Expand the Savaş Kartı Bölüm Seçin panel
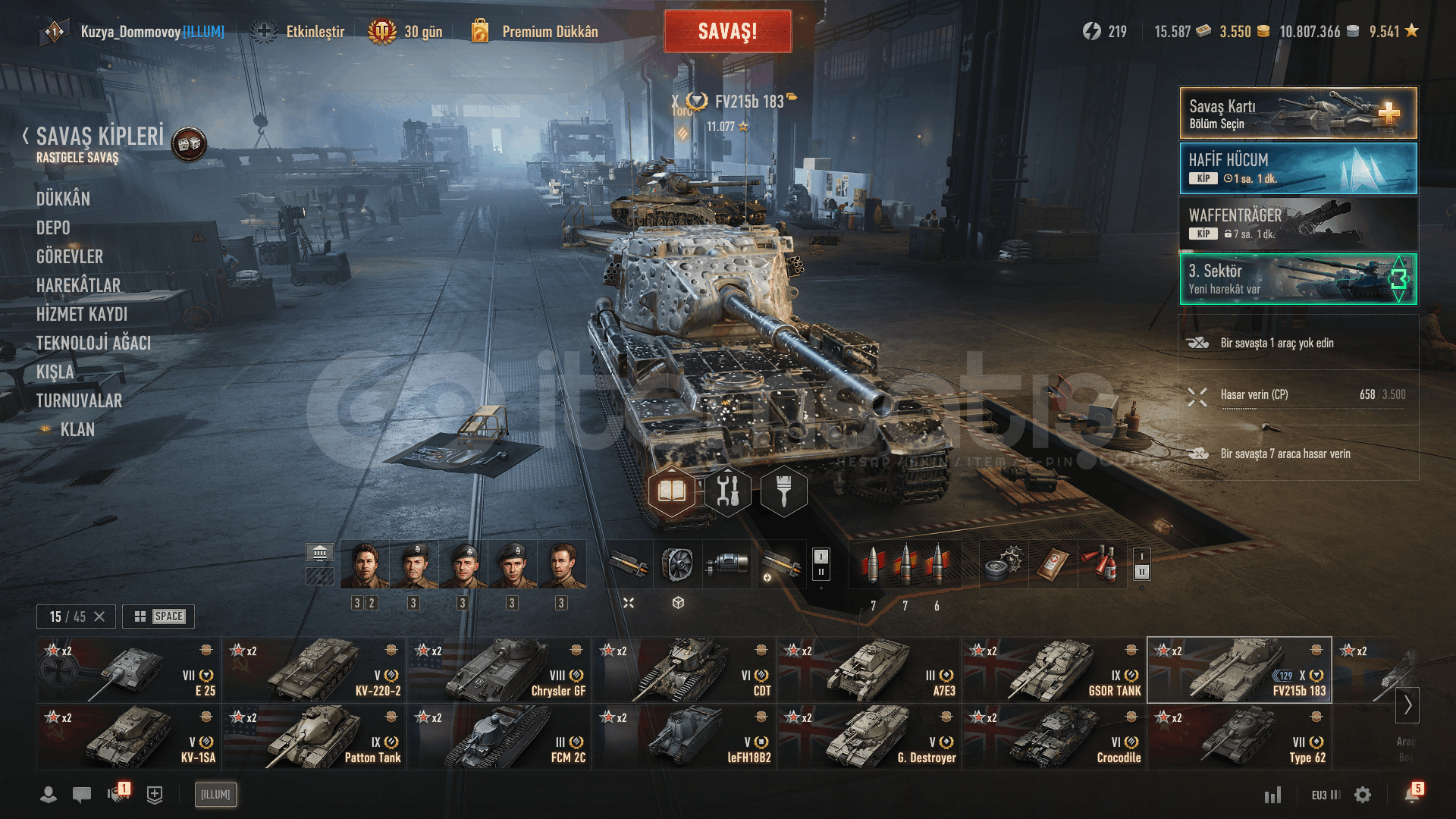This screenshot has height=819, width=1456. (1298, 113)
